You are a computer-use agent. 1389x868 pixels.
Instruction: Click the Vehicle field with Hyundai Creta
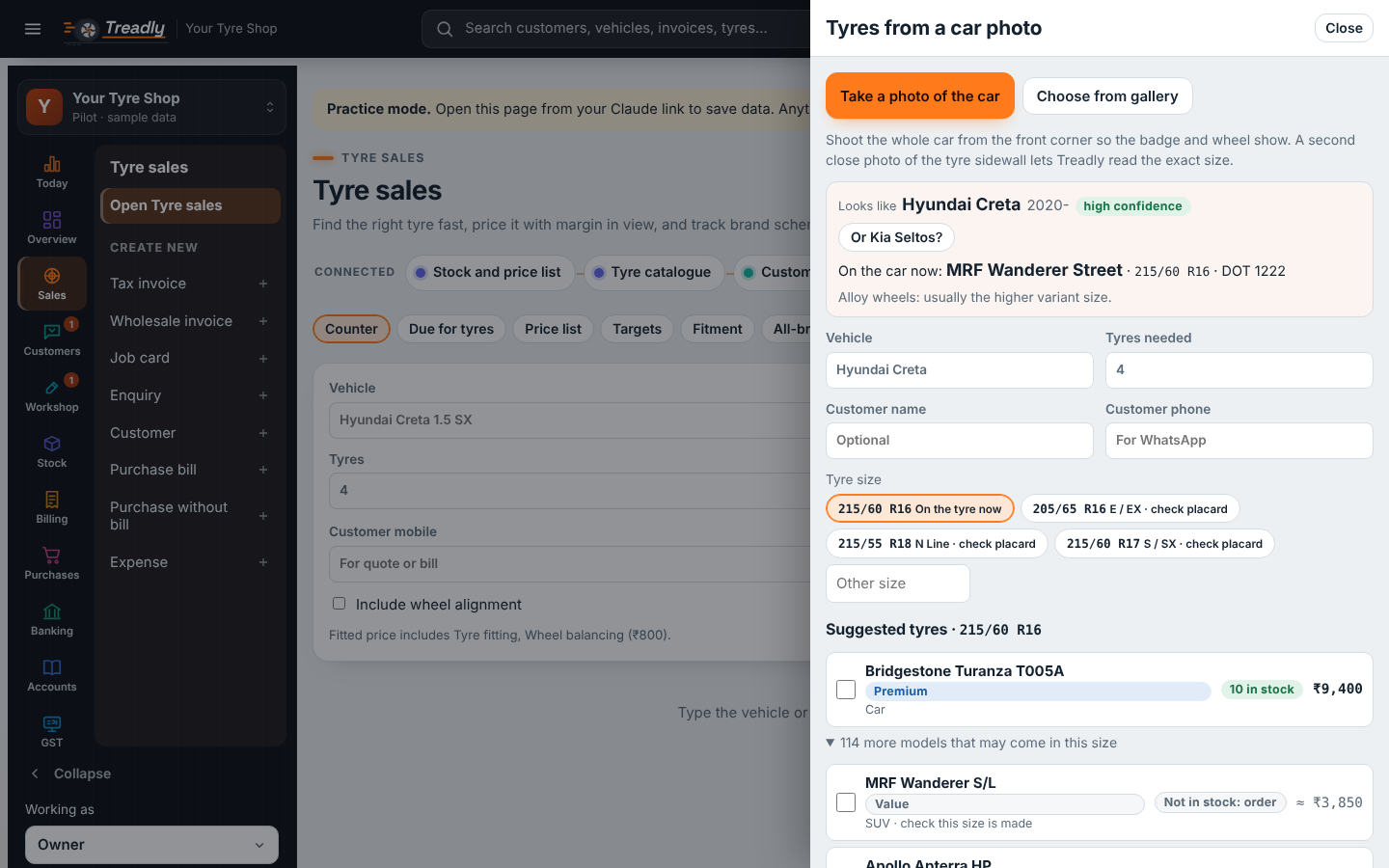959,369
